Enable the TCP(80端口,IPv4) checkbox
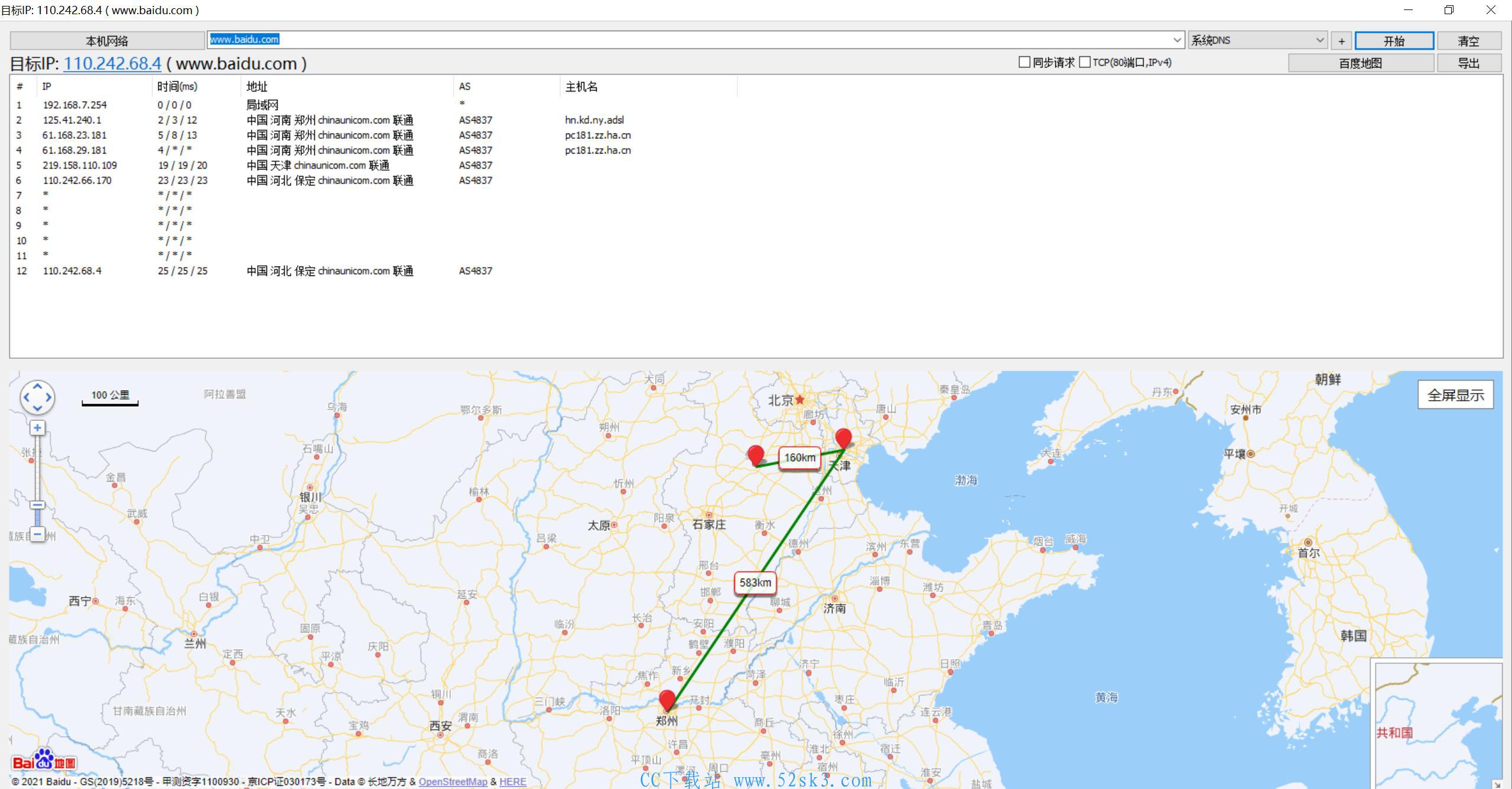The image size is (1512, 789). click(x=1085, y=62)
